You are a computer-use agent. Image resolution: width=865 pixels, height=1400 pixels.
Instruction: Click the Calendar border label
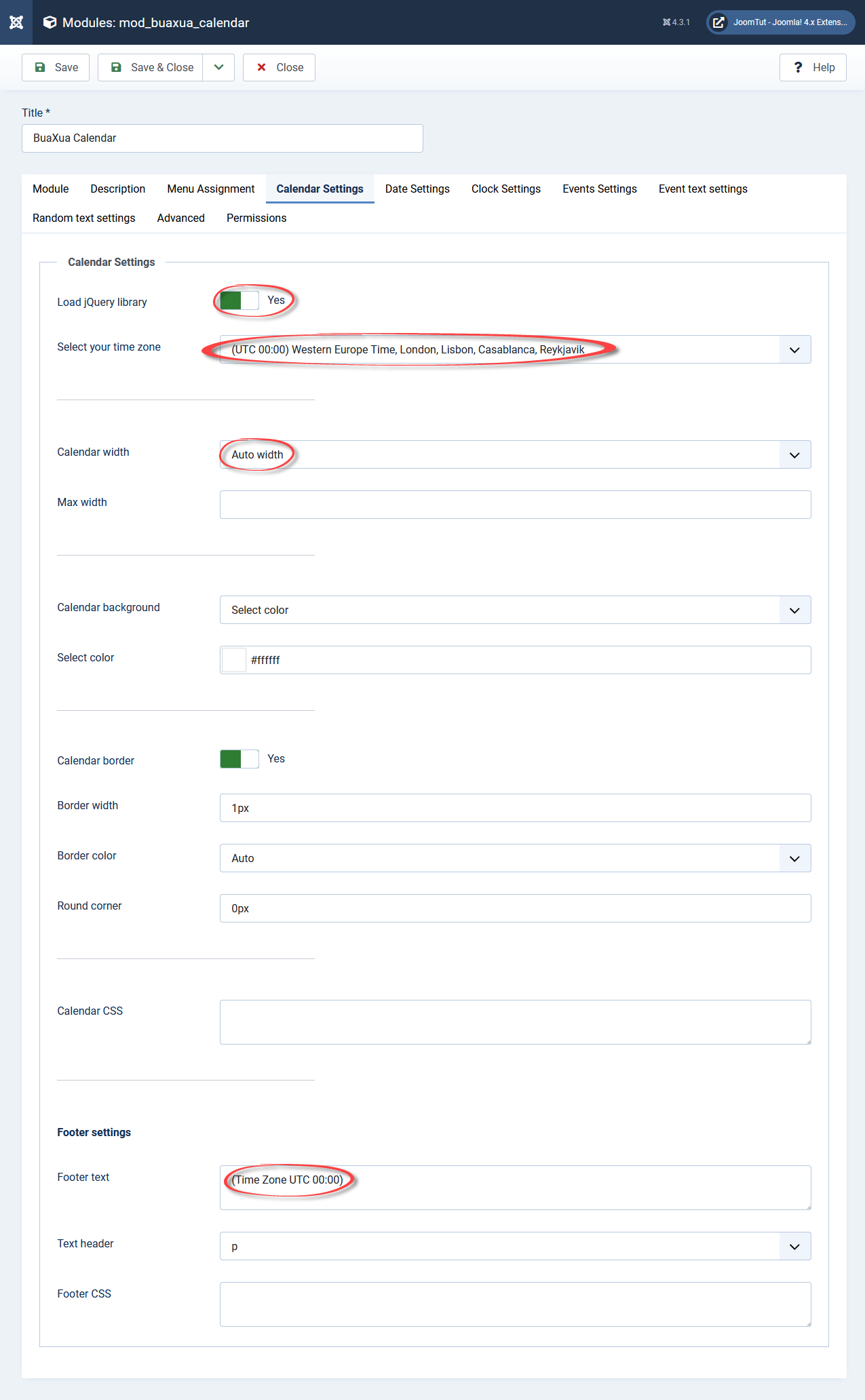[96, 760]
